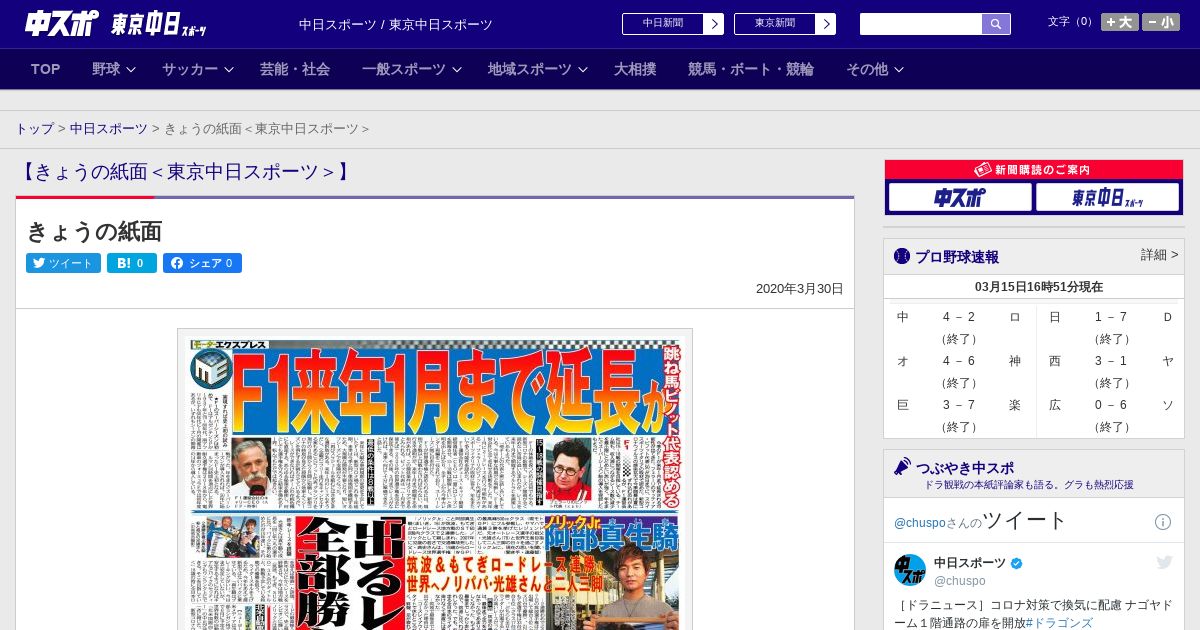
Task: Share via Twitter ツイート button
Action: pyautogui.click(x=63, y=263)
